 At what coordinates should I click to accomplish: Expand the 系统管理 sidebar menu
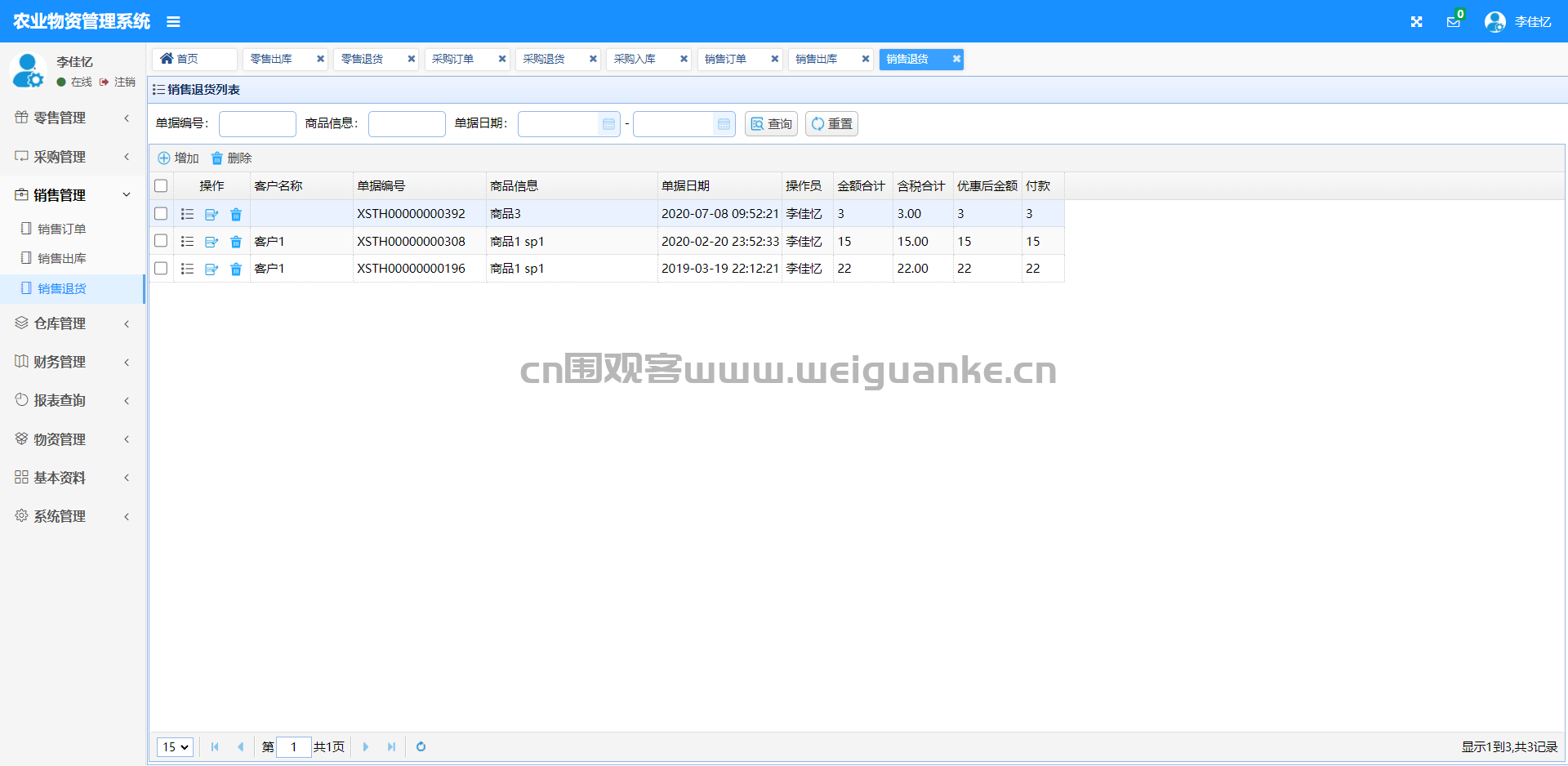[73, 517]
